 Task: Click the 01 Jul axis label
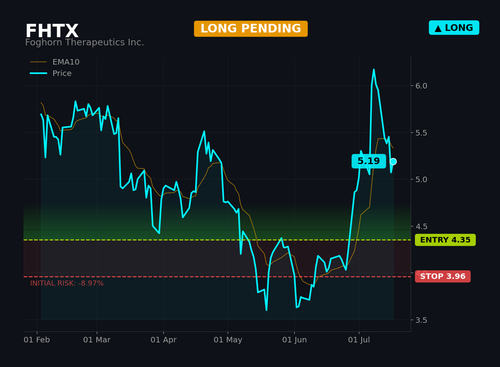[x=359, y=340]
